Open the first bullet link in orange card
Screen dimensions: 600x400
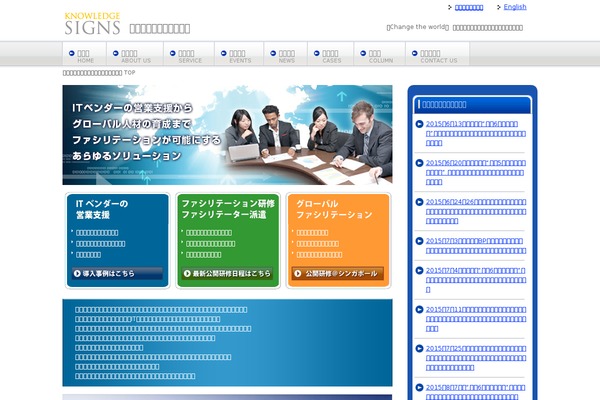[x=312, y=233]
